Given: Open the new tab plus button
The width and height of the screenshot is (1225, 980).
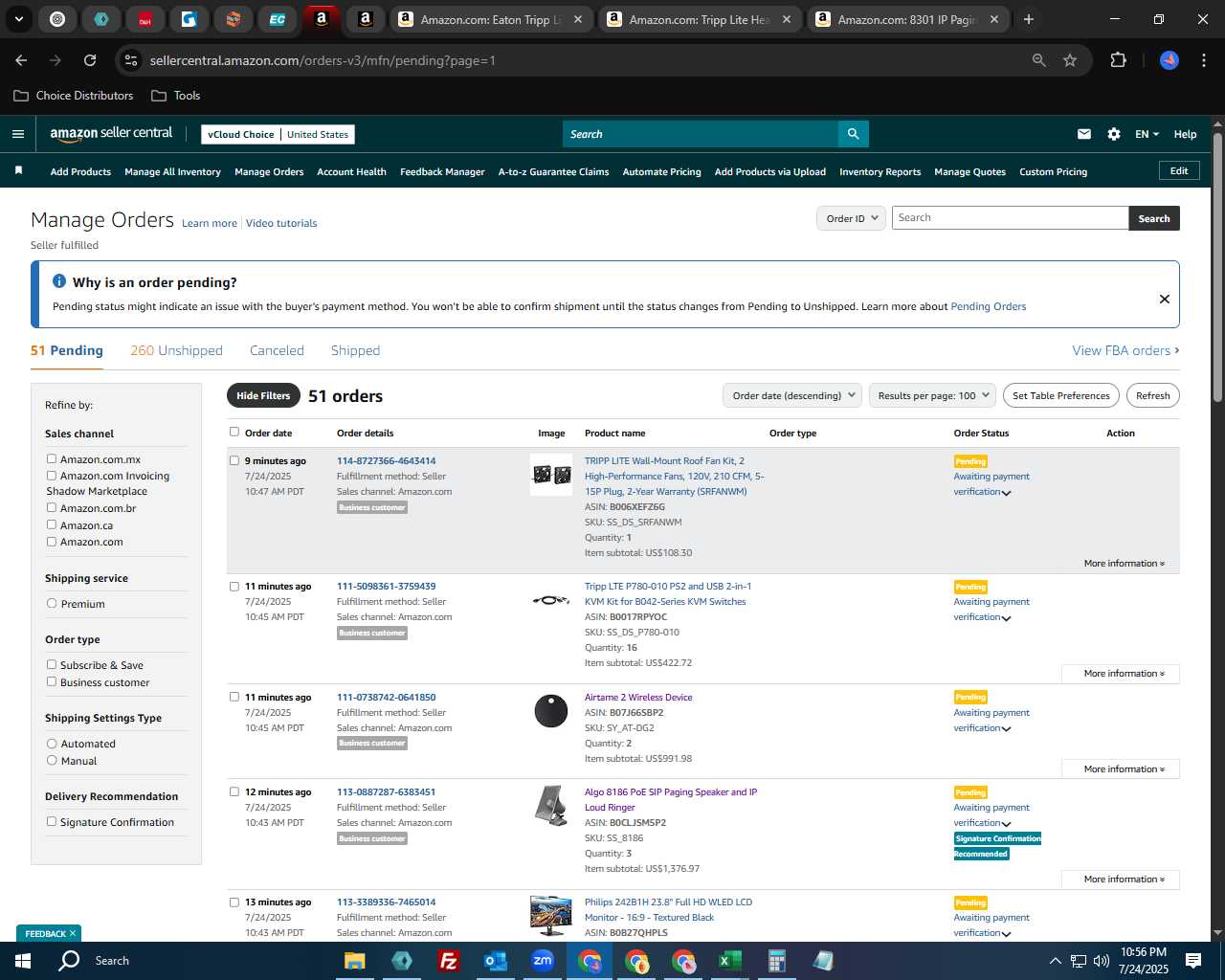Looking at the screenshot, I should click(1028, 19).
